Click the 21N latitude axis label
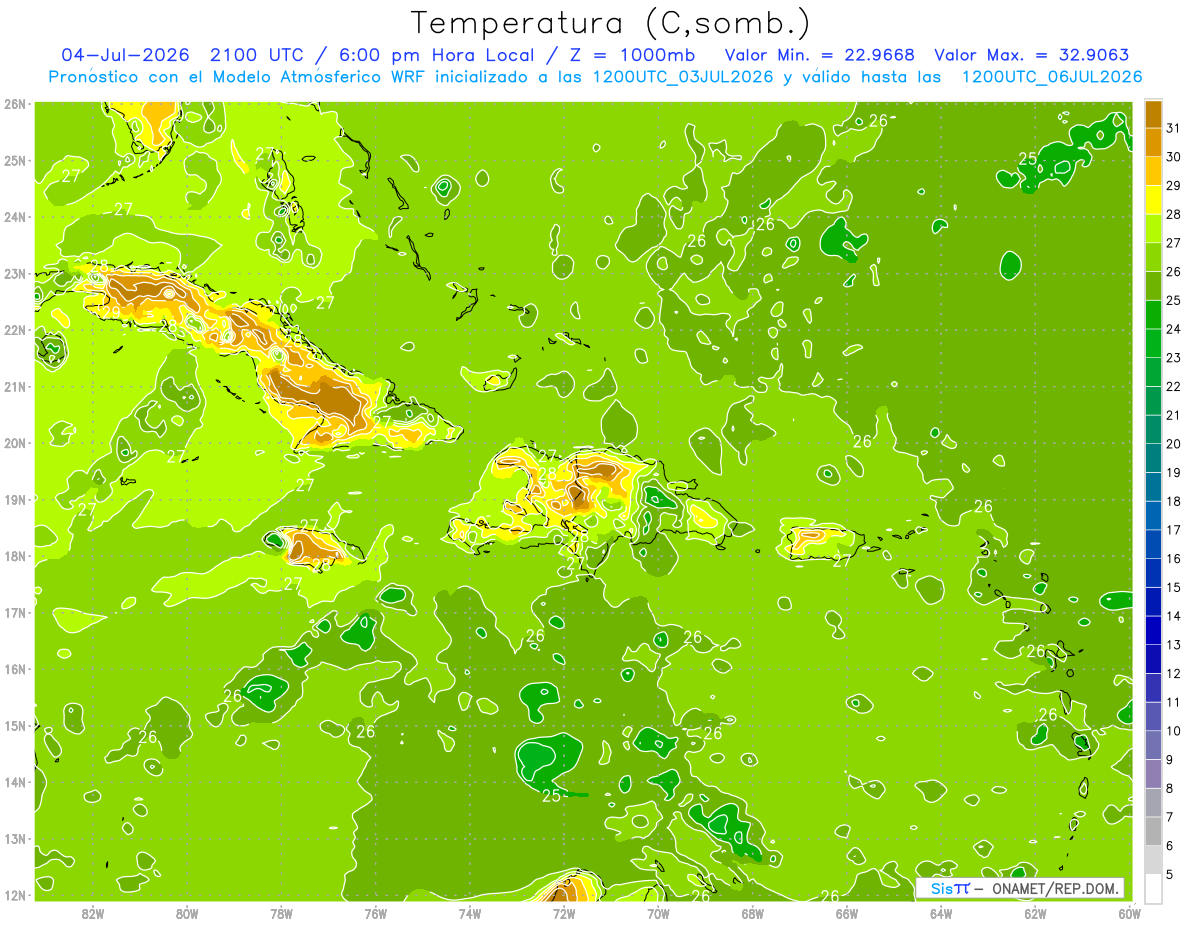The image size is (1200, 927). (14, 386)
